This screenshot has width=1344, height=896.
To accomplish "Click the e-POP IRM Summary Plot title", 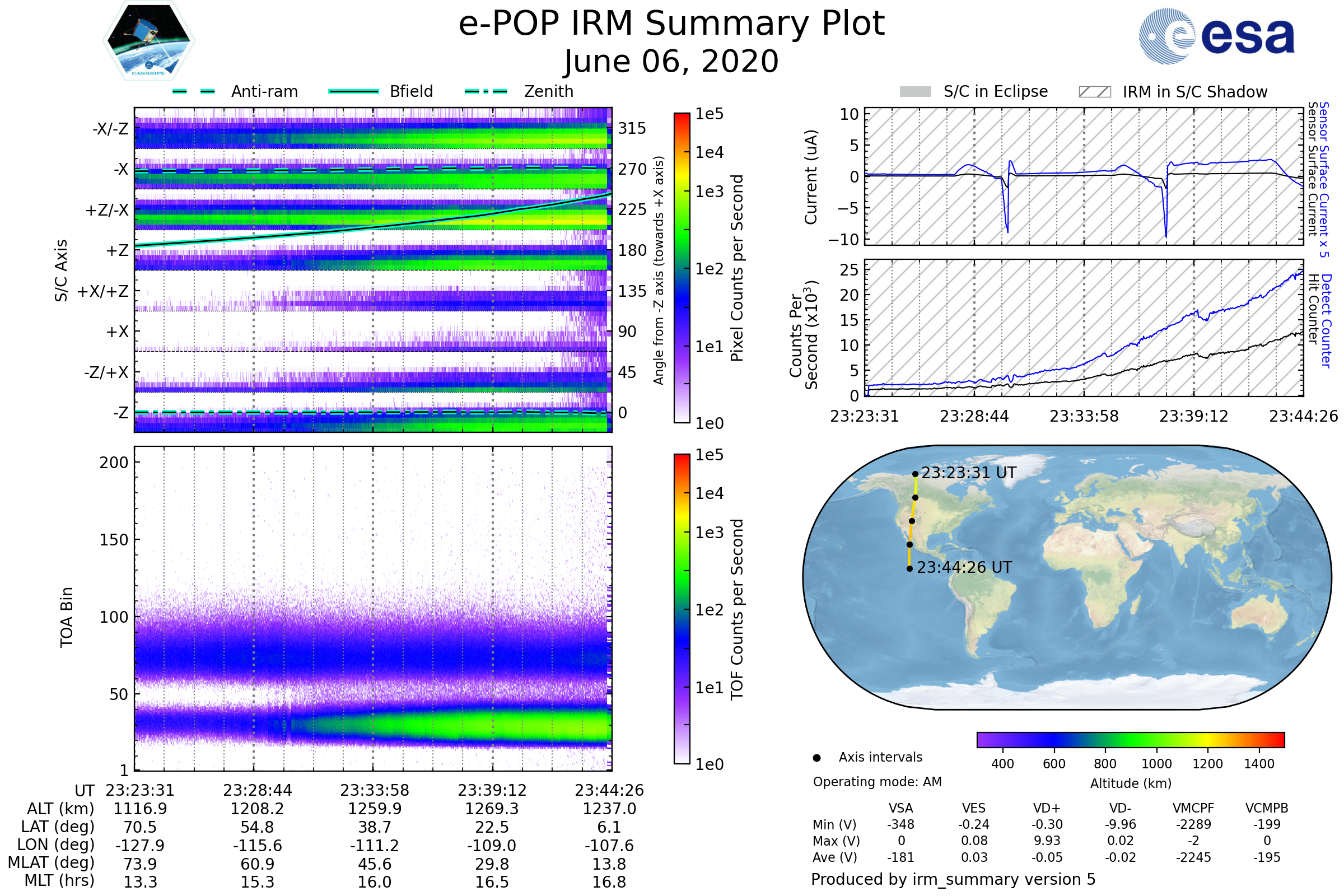I will click(671, 24).
